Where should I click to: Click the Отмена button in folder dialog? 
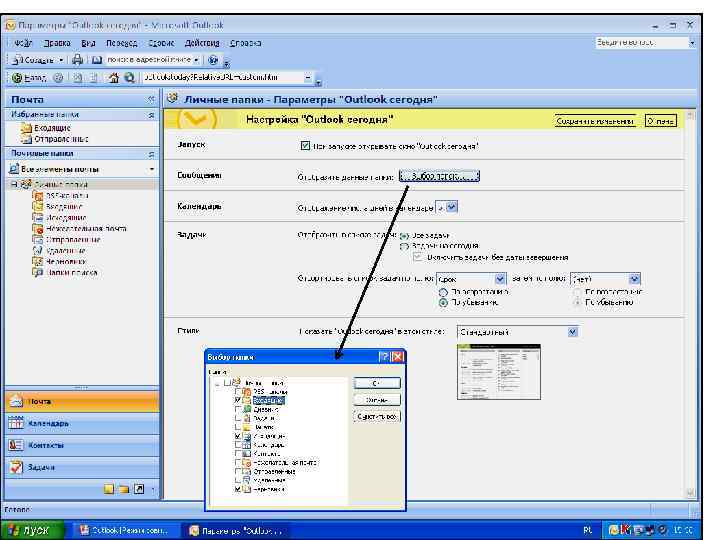(x=377, y=400)
